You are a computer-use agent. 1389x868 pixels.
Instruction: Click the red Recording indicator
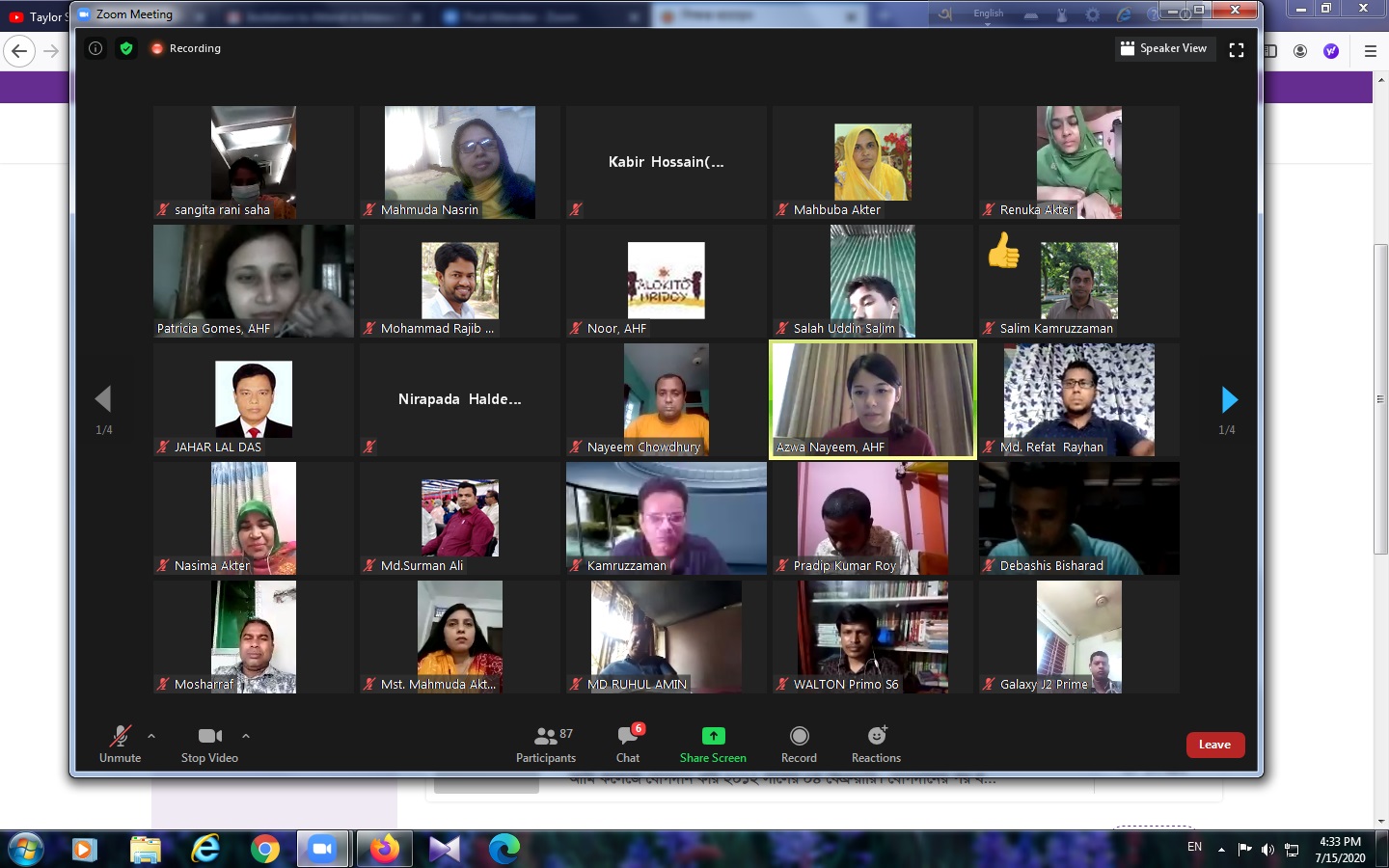[x=185, y=48]
